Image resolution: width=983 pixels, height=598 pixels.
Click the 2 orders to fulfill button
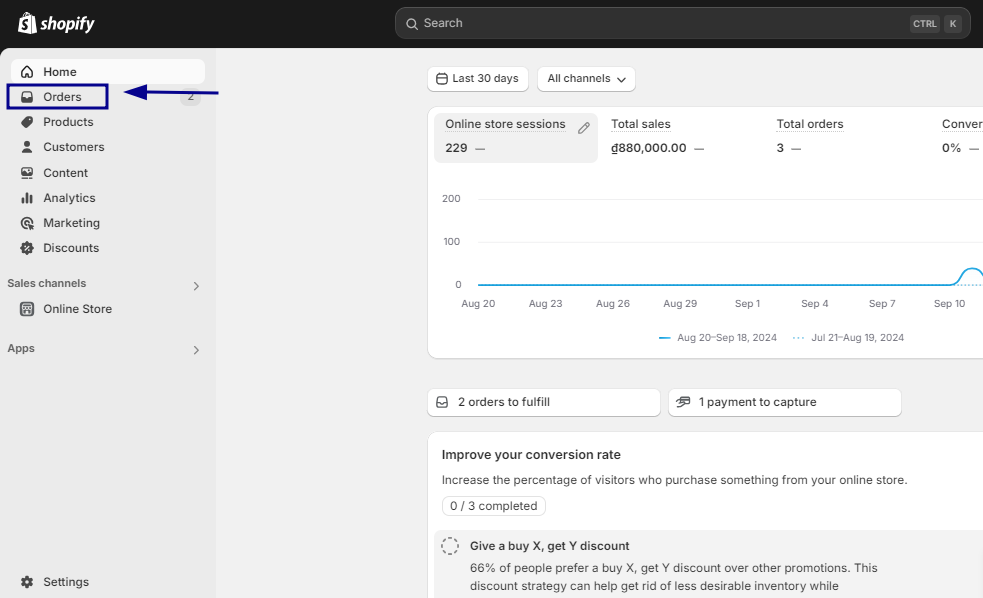(544, 402)
